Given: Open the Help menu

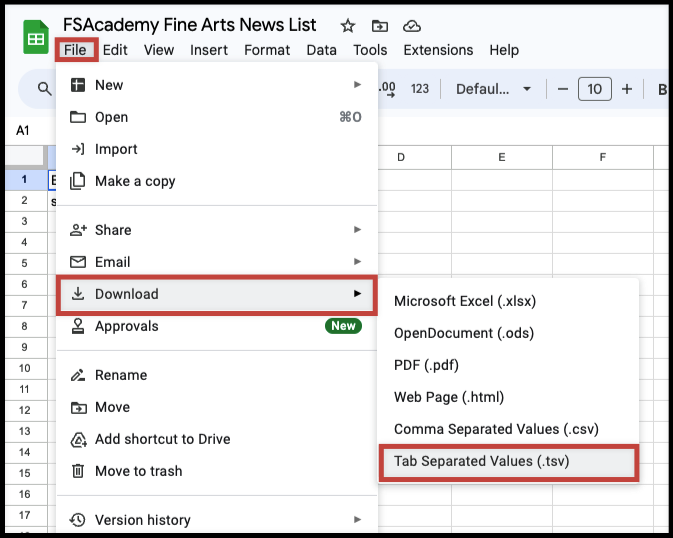Looking at the screenshot, I should (504, 50).
